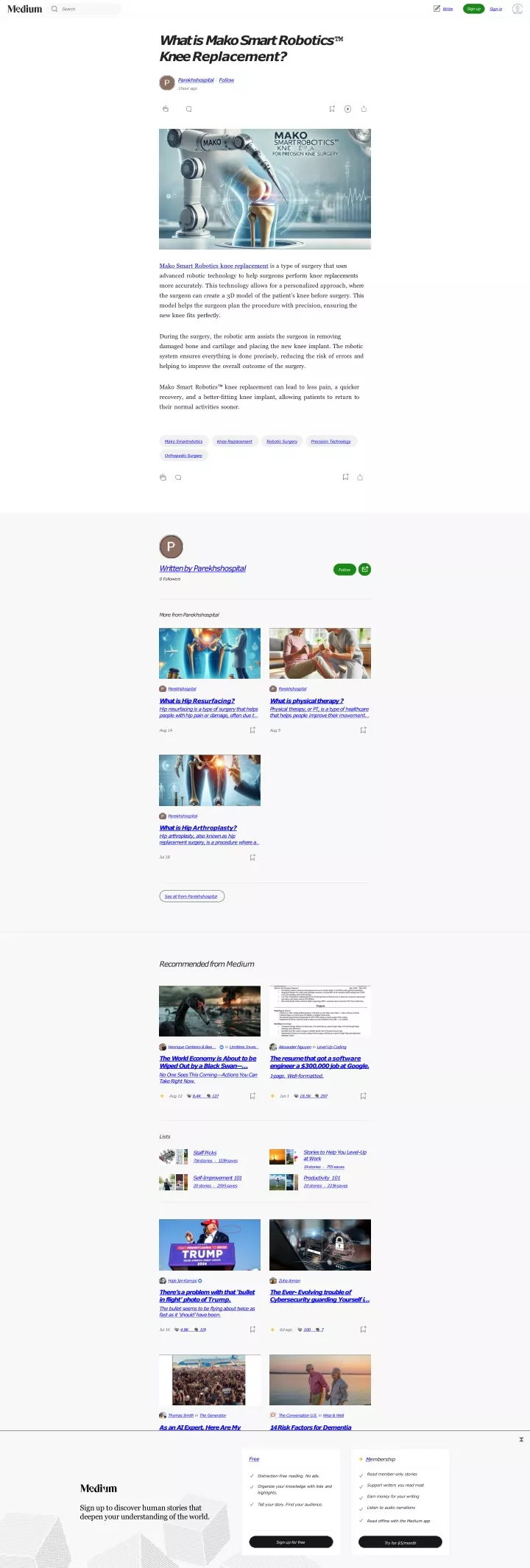Click the Write pencil icon in header
Screen dimensions: 530x1568
437,9
